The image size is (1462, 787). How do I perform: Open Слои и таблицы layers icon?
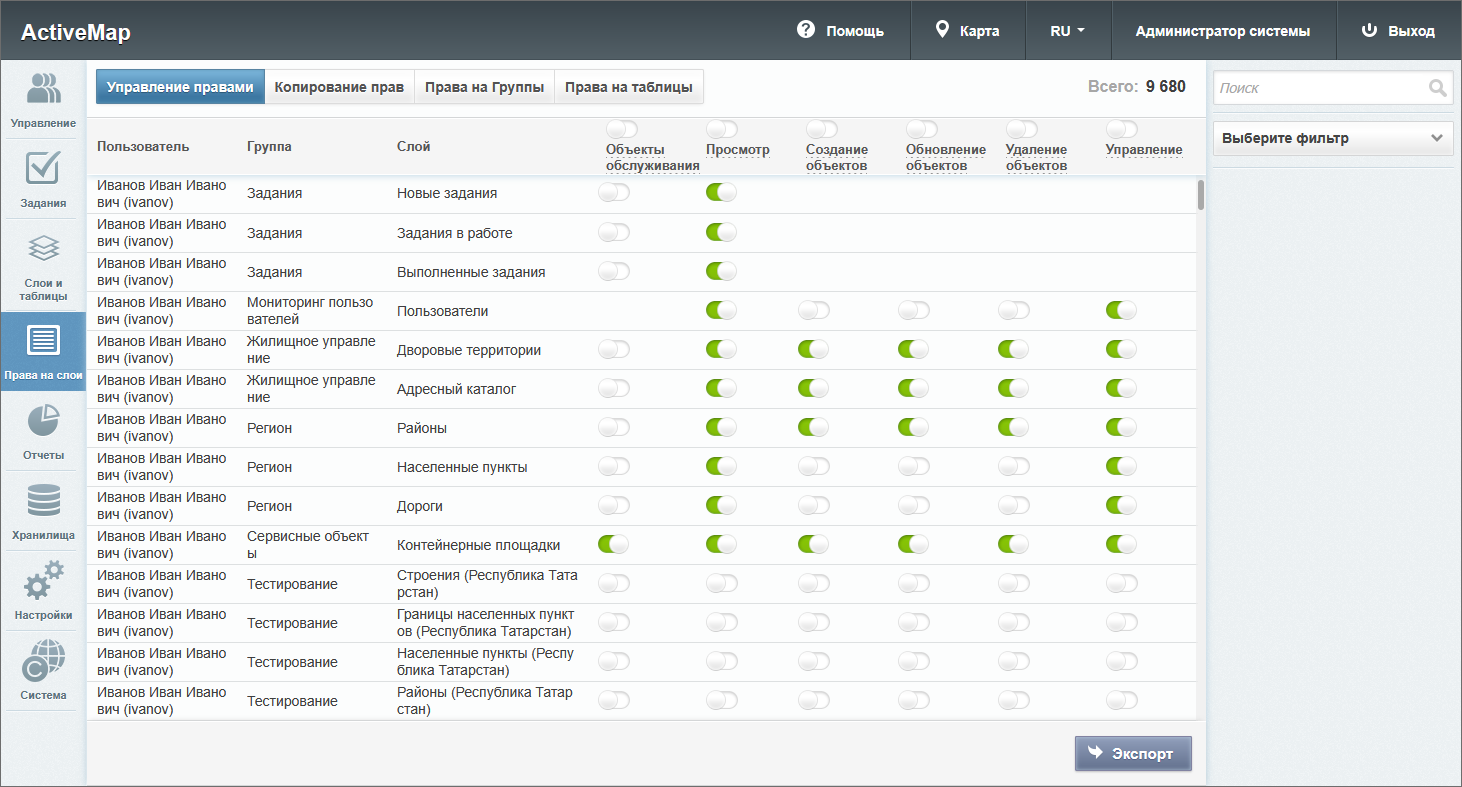point(43,248)
